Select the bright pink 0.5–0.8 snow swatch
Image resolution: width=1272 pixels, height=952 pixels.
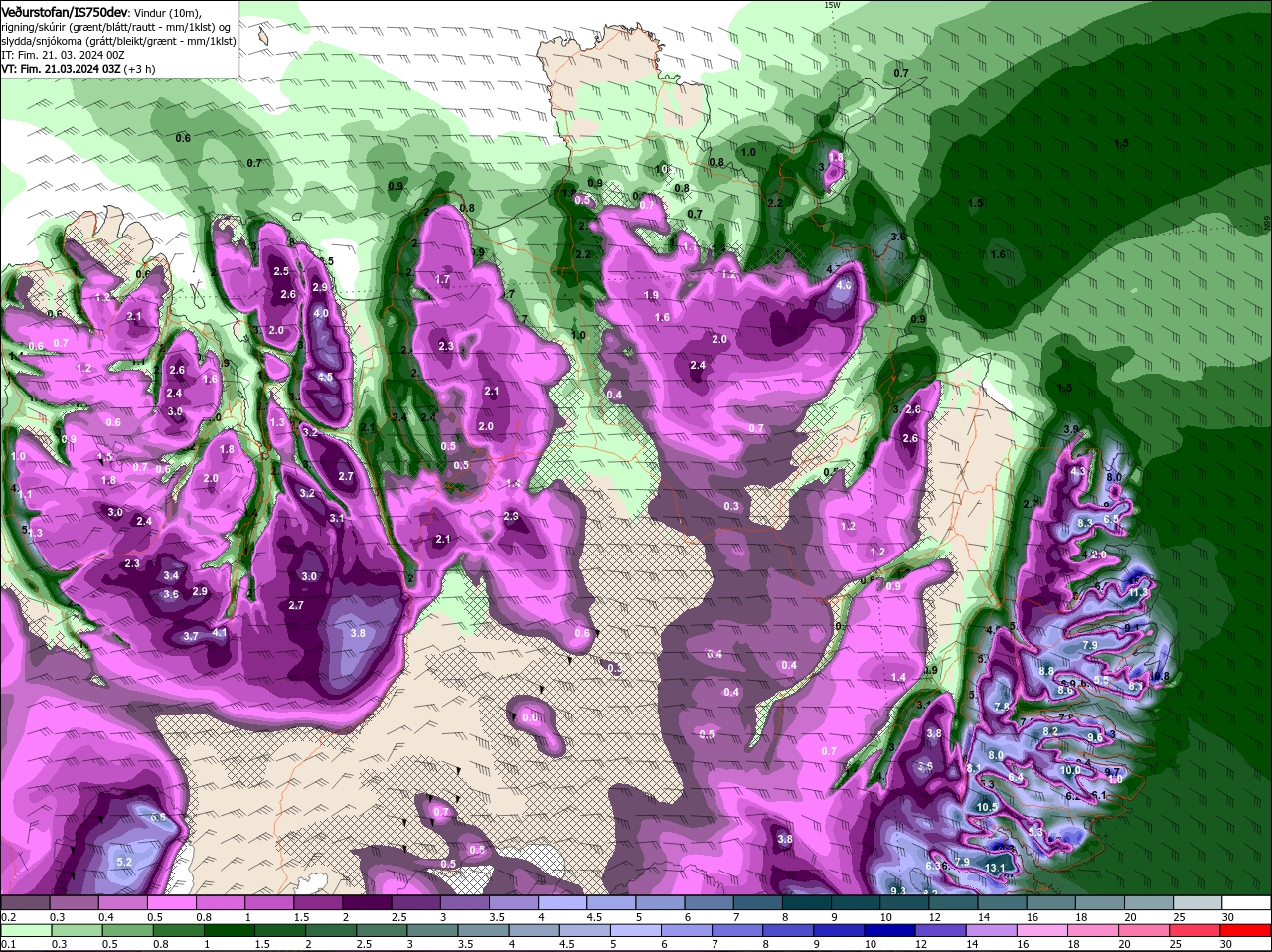tap(171, 903)
